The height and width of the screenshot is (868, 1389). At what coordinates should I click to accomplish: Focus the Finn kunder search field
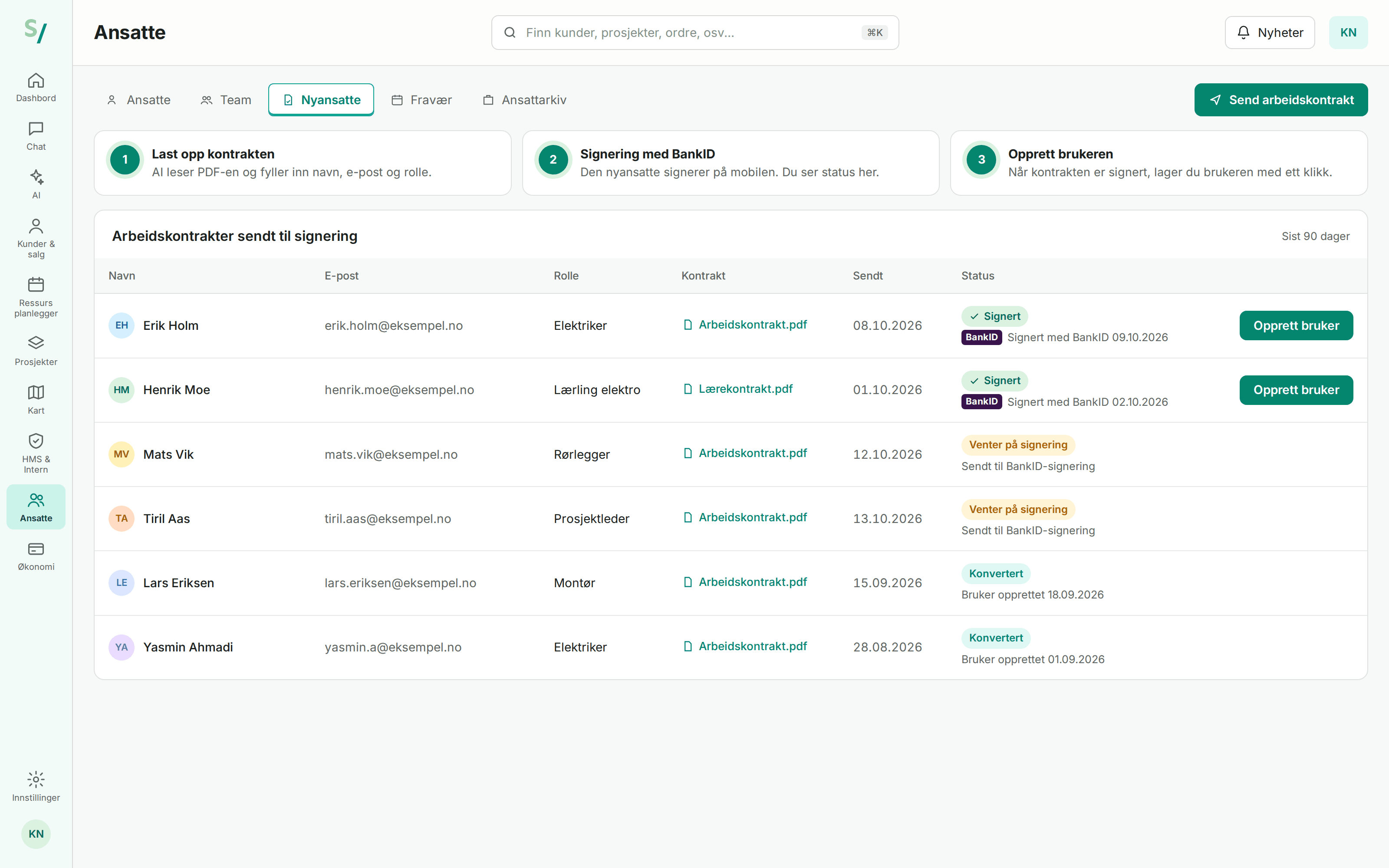point(694,33)
